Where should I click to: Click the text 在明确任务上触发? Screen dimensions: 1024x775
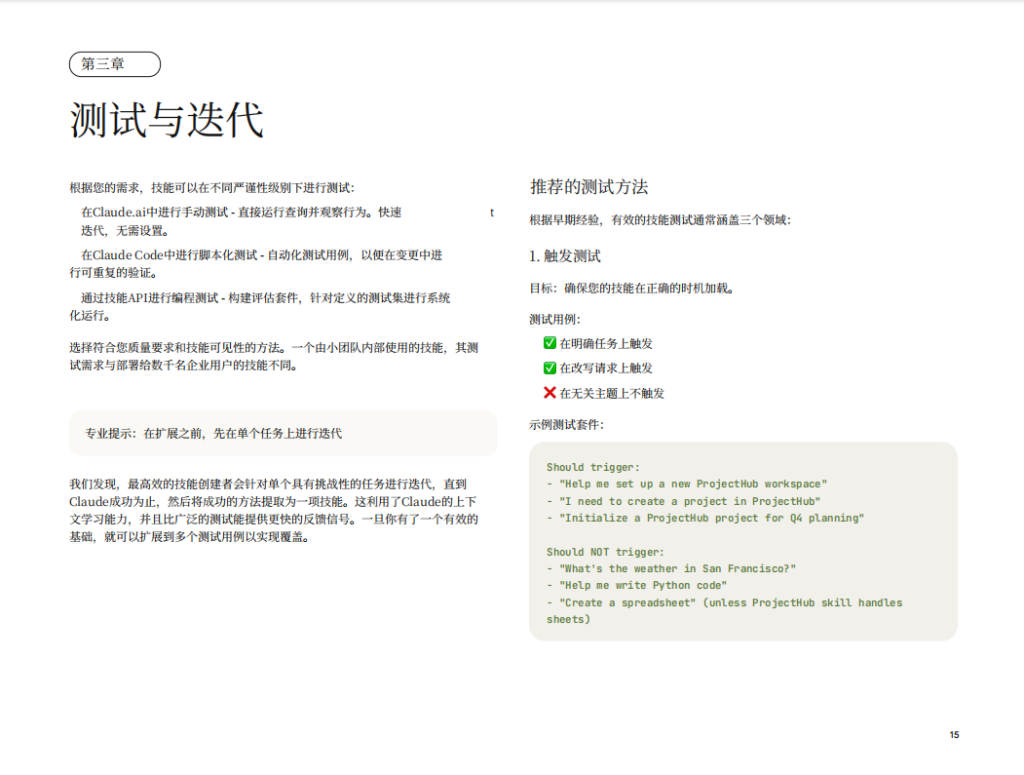[606, 343]
